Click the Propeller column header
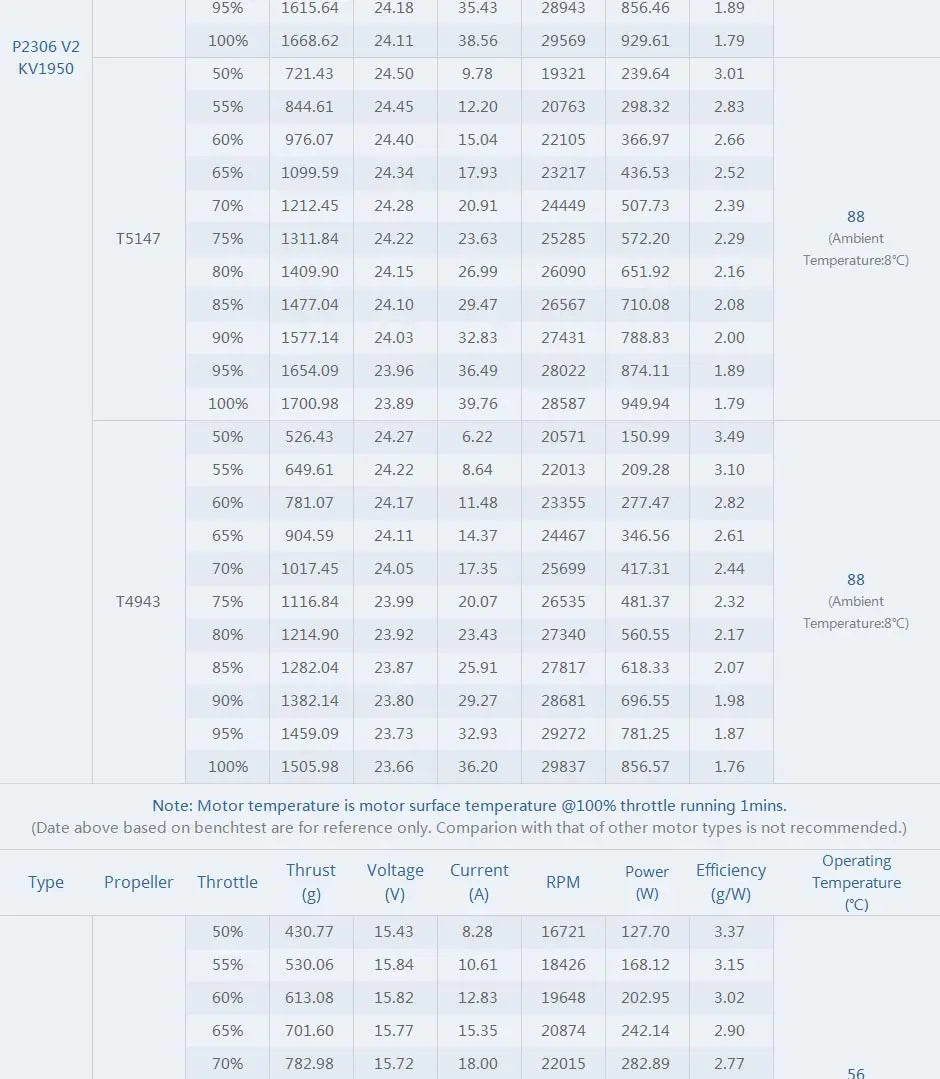940x1079 pixels. [x=139, y=882]
